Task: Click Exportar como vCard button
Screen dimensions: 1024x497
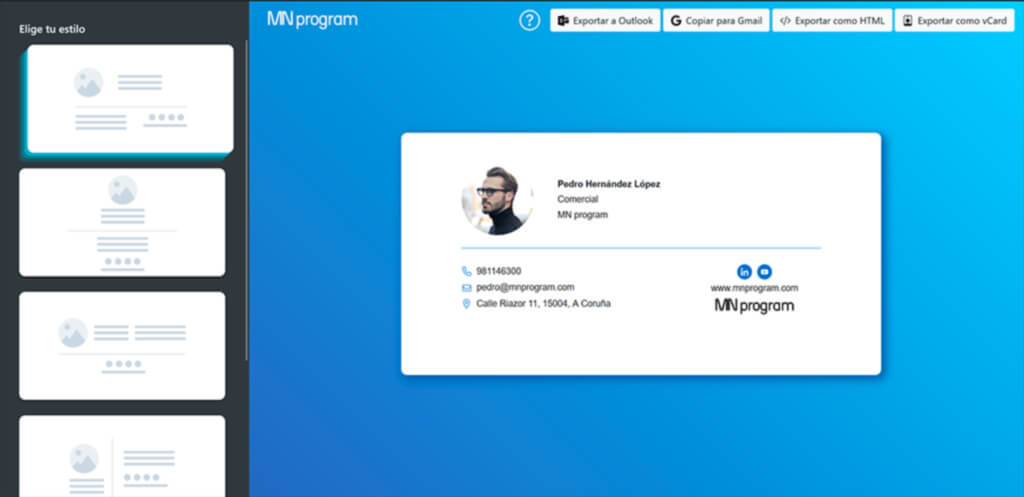Action: (954, 20)
